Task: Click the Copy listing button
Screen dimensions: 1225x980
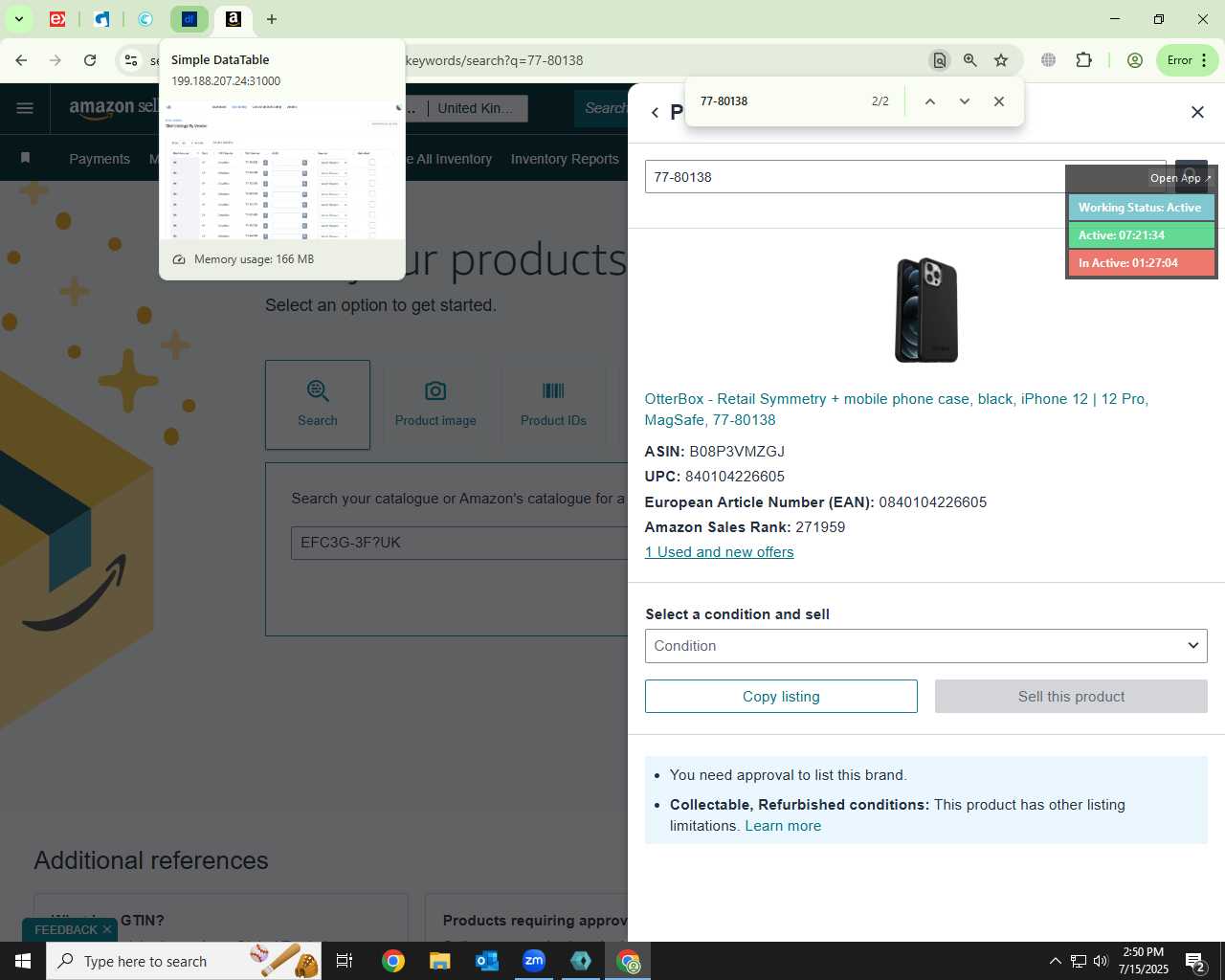Action: 781,697
